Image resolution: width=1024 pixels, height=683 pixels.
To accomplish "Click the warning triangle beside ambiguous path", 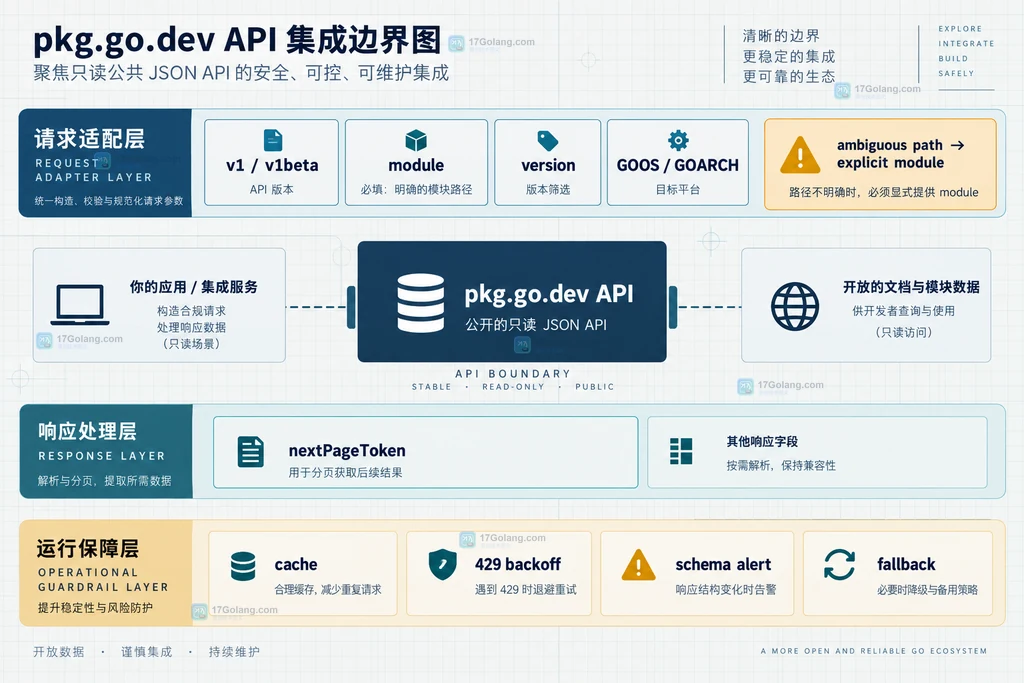I will (x=800, y=155).
